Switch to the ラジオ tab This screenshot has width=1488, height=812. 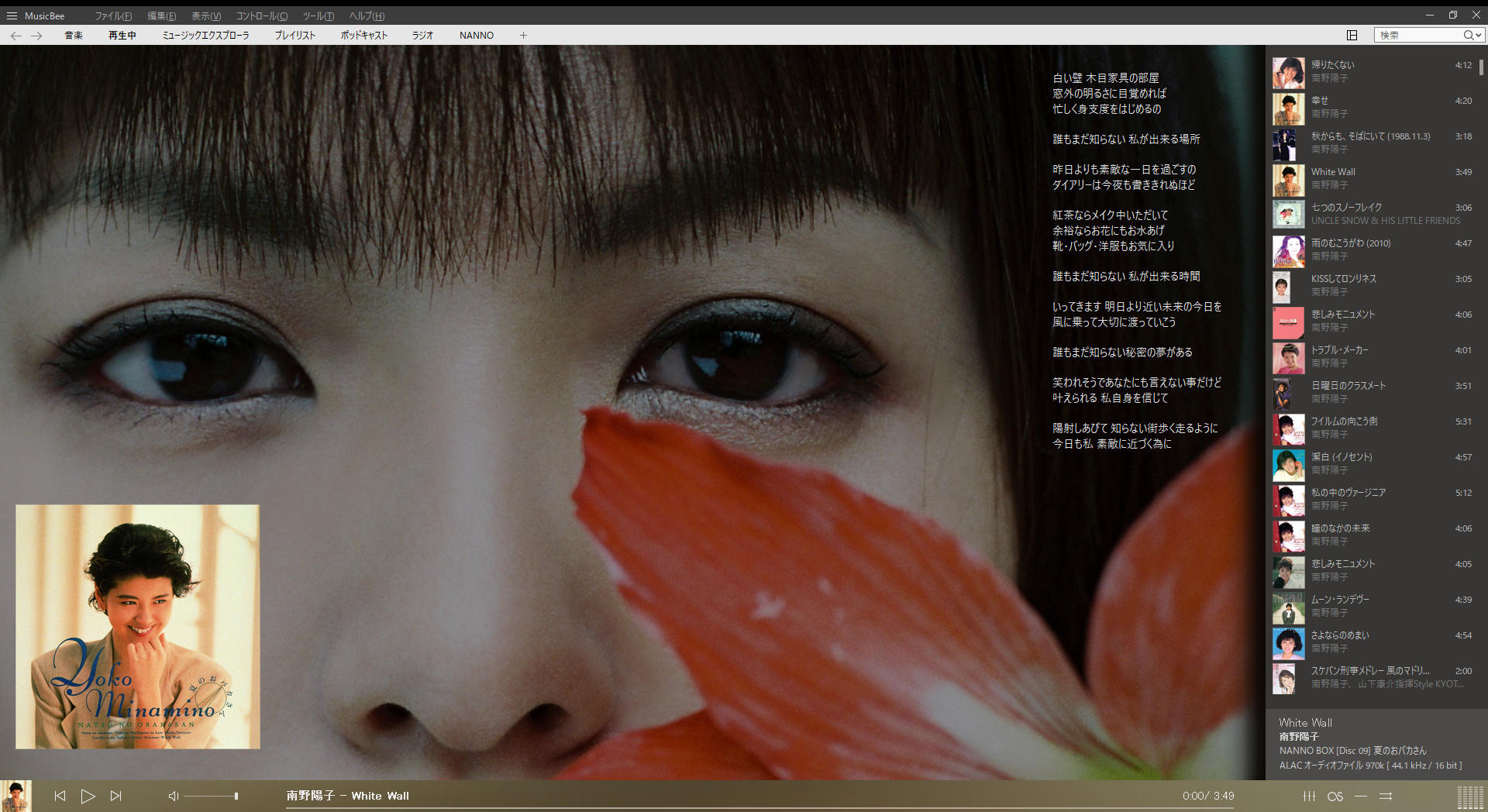coord(423,36)
